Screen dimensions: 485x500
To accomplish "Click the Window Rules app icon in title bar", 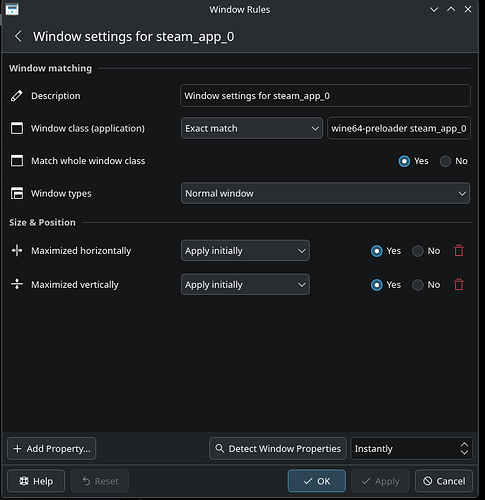I will coord(12,9).
